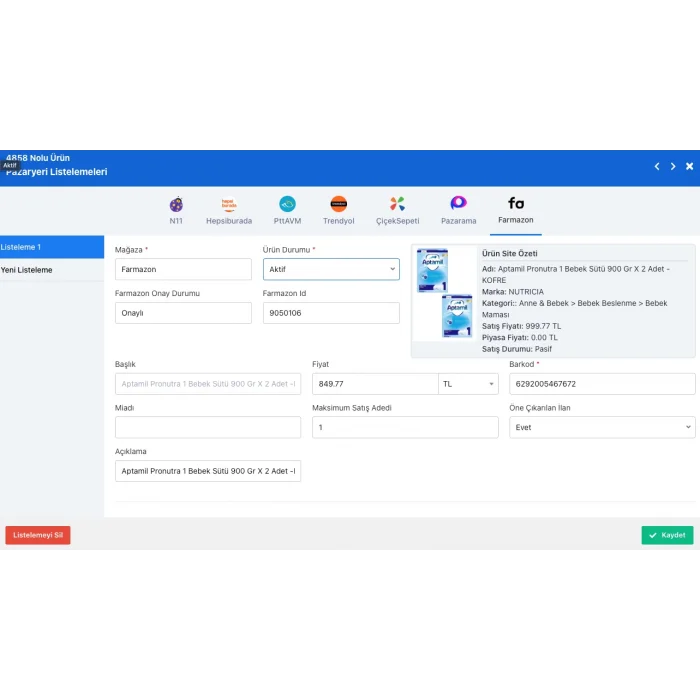Switch to the PttAVM marketplace icon
700x700 pixels.
pyautogui.click(x=287, y=204)
